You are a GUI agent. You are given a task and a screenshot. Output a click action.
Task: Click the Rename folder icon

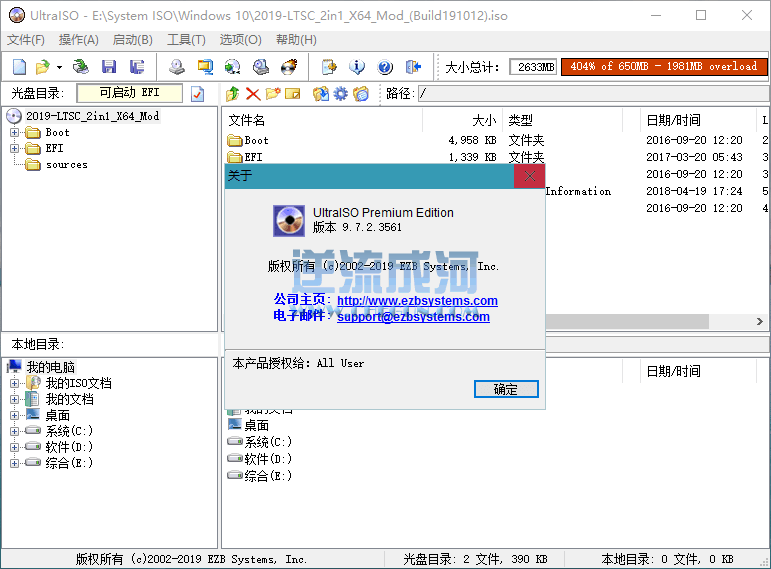click(293, 93)
